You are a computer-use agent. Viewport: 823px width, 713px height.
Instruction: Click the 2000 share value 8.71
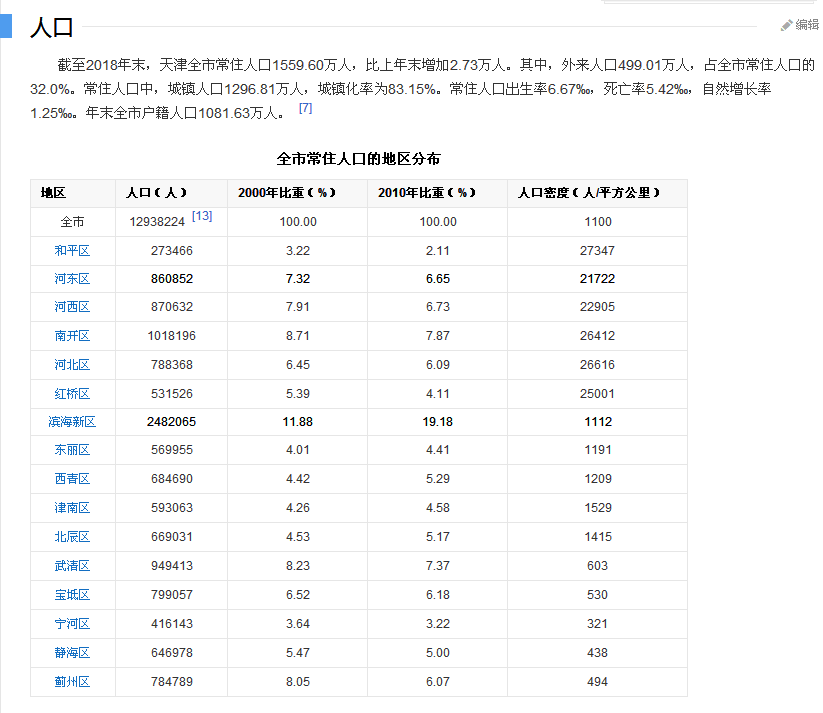pyautogui.click(x=298, y=335)
